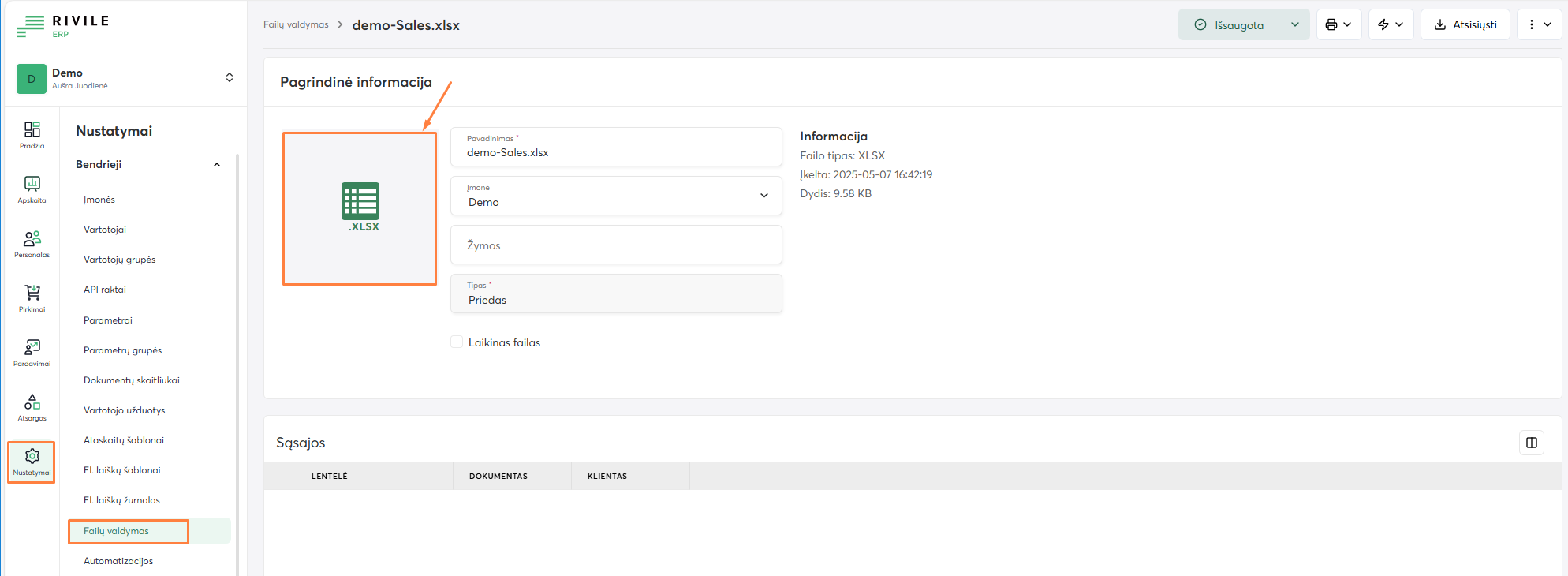Open the Atsargos inventory module
The width and height of the screenshot is (1568, 576).
32,406
